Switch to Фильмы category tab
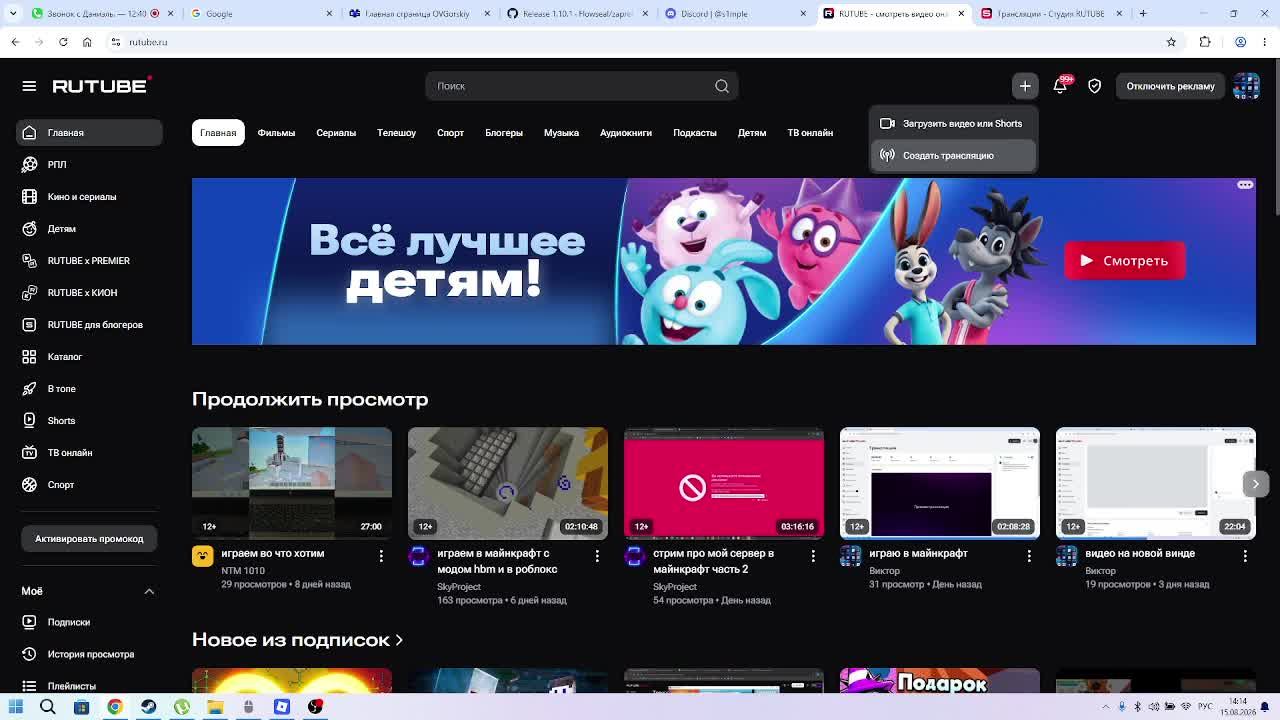1280x720 pixels. 276,133
